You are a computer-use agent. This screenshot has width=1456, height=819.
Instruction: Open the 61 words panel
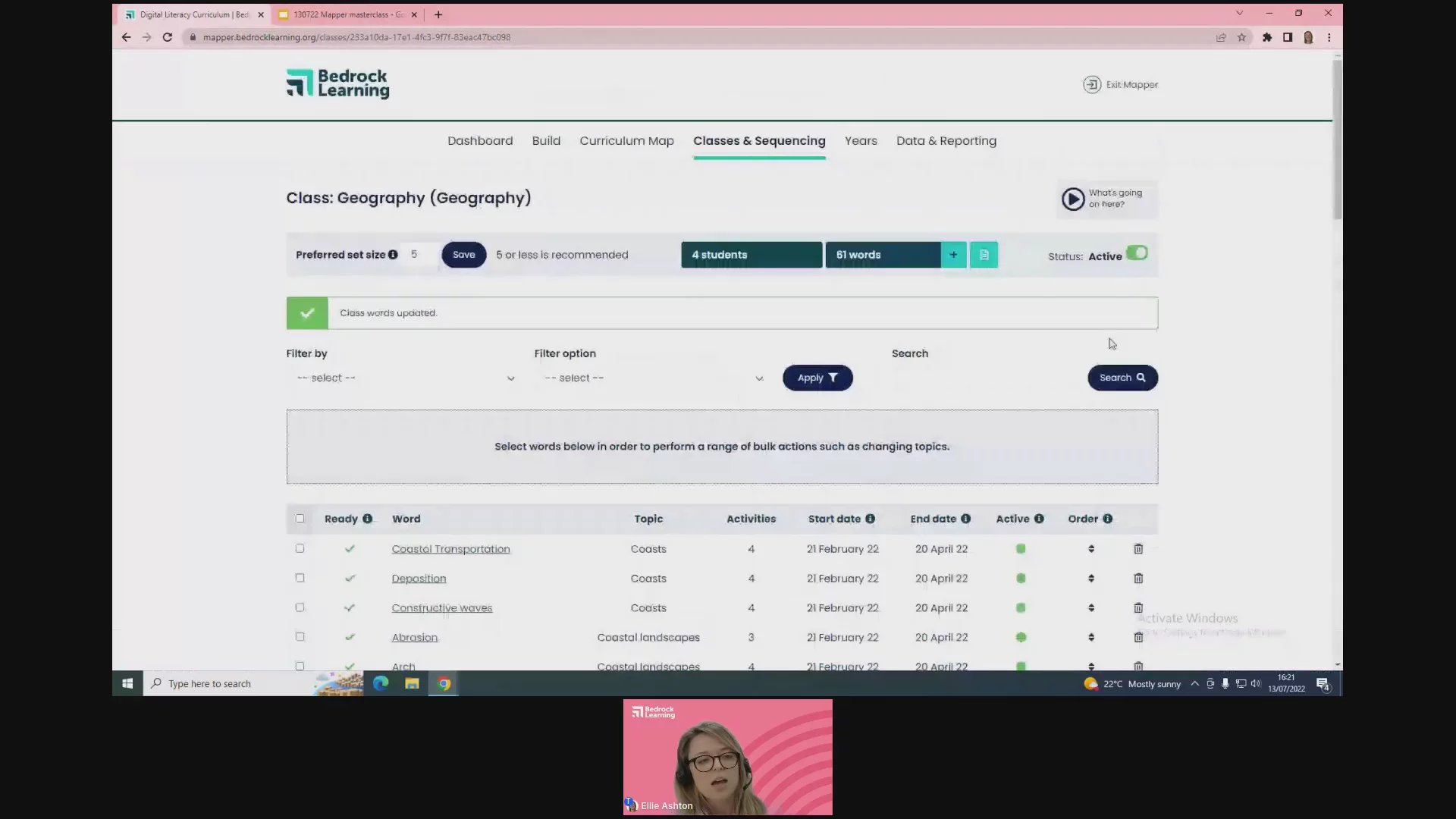click(883, 255)
